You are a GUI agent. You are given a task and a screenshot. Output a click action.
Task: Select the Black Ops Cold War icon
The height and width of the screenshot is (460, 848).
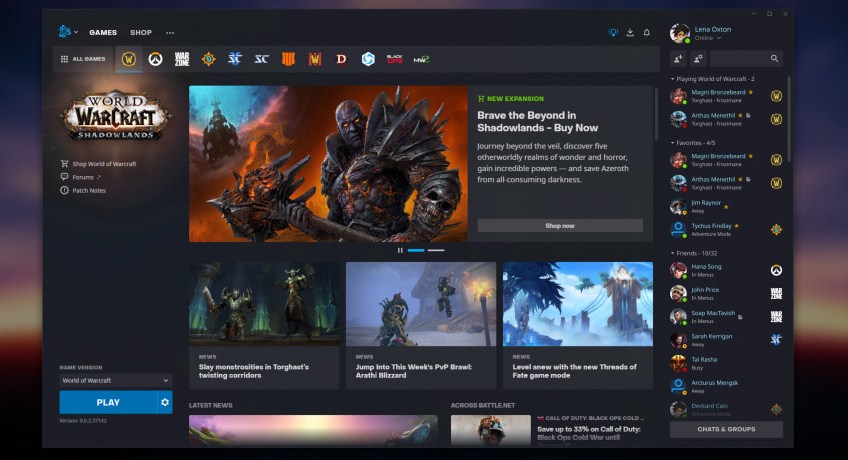pyautogui.click(x=394, y=59)
